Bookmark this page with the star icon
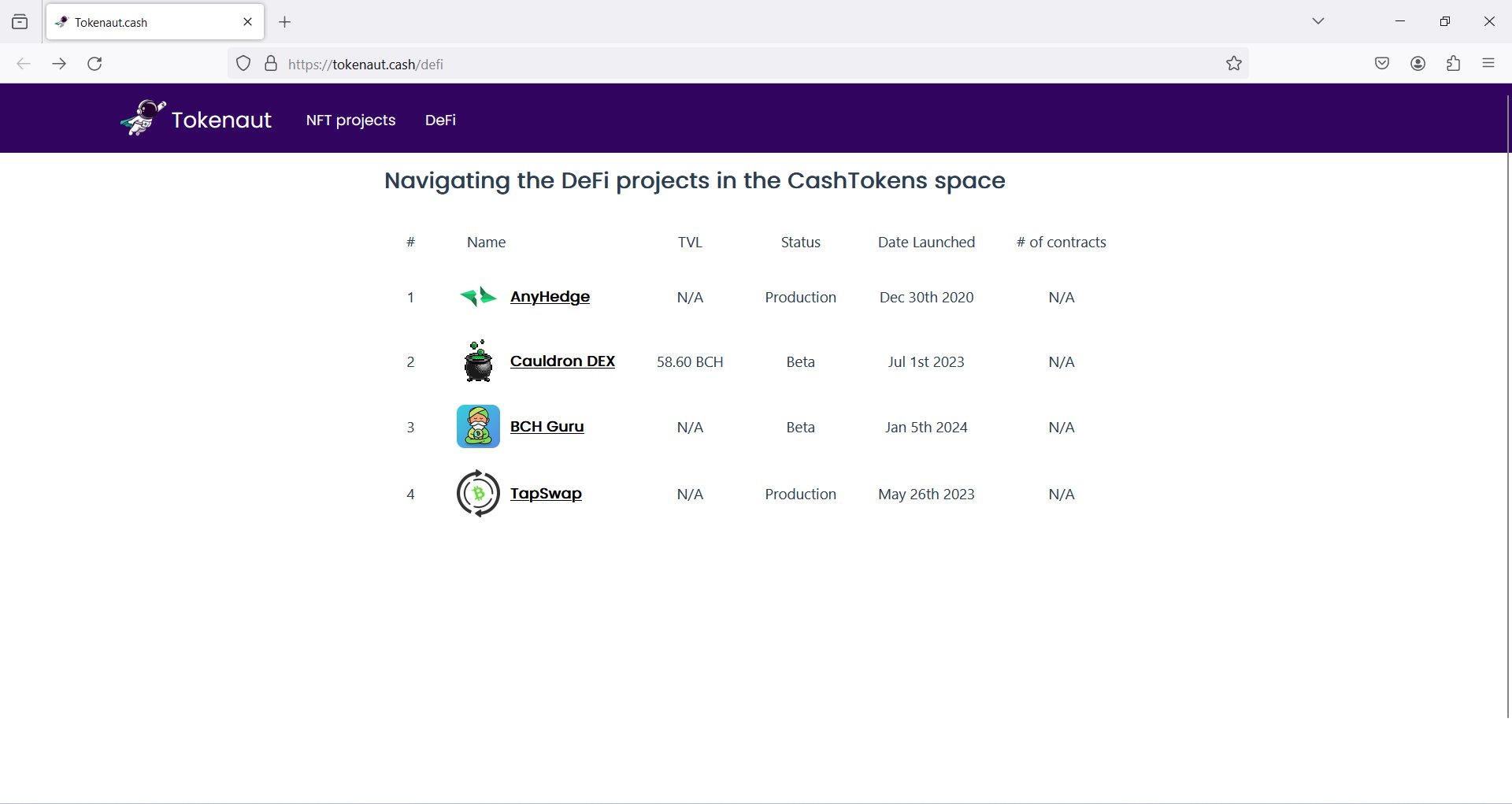The width and height of the screenshot is (1512, 804). [x=1234, y=64]
